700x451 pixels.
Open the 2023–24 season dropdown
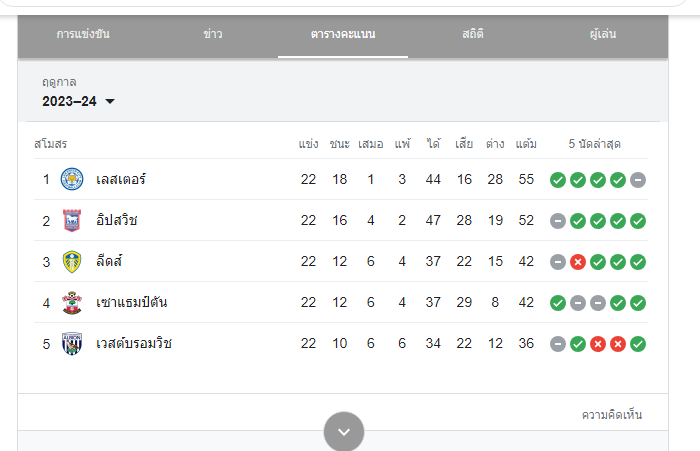pyautogui.click(x=78, y=101)
